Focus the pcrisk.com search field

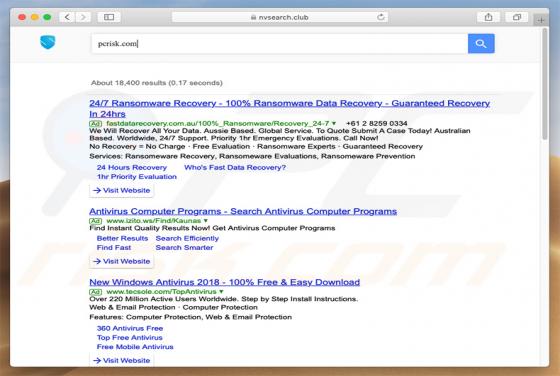[x=279, y=44]
